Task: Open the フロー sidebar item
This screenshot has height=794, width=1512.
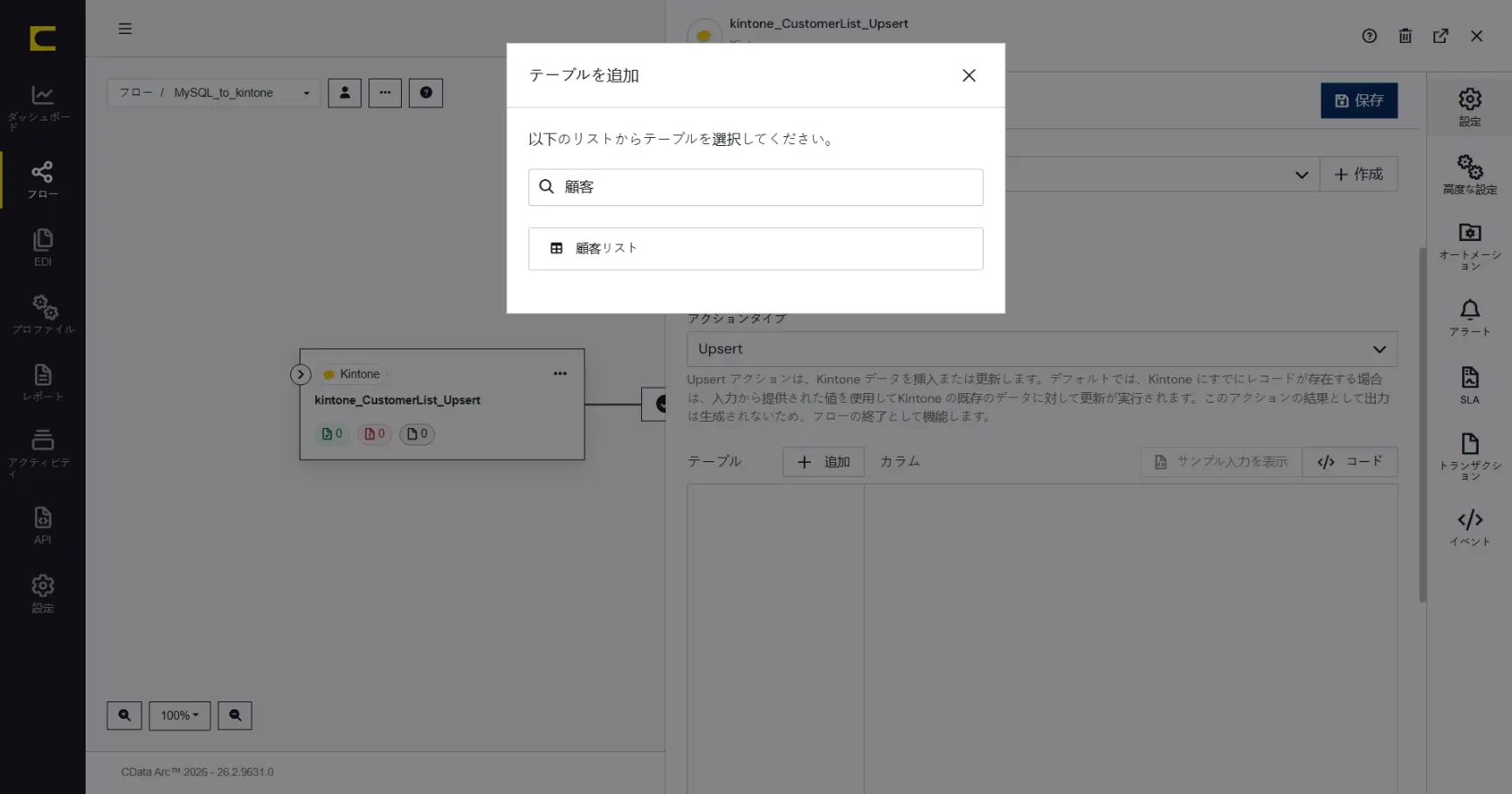Action: coord(42,181)
